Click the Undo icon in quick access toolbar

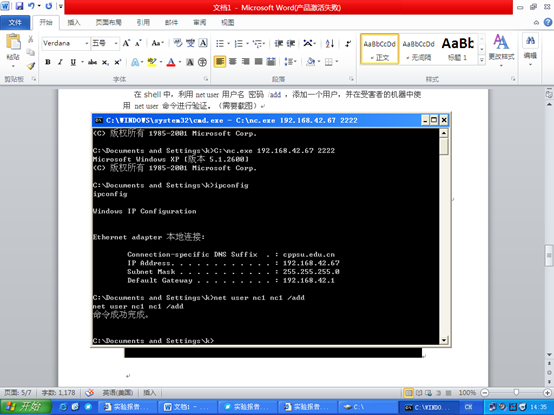31,6
